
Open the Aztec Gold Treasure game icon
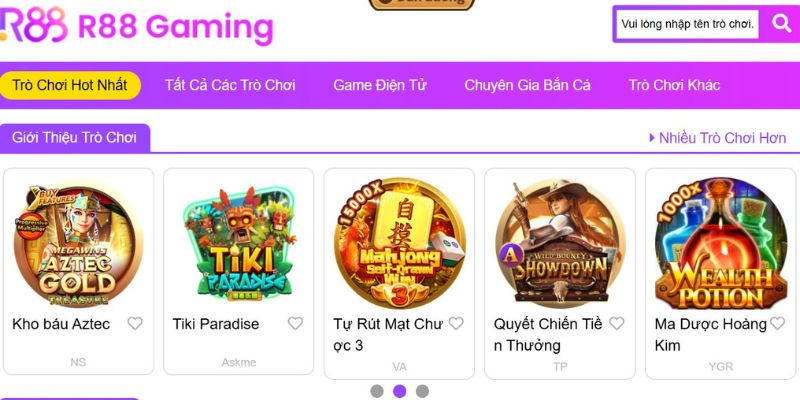click(x=78, y=245)
